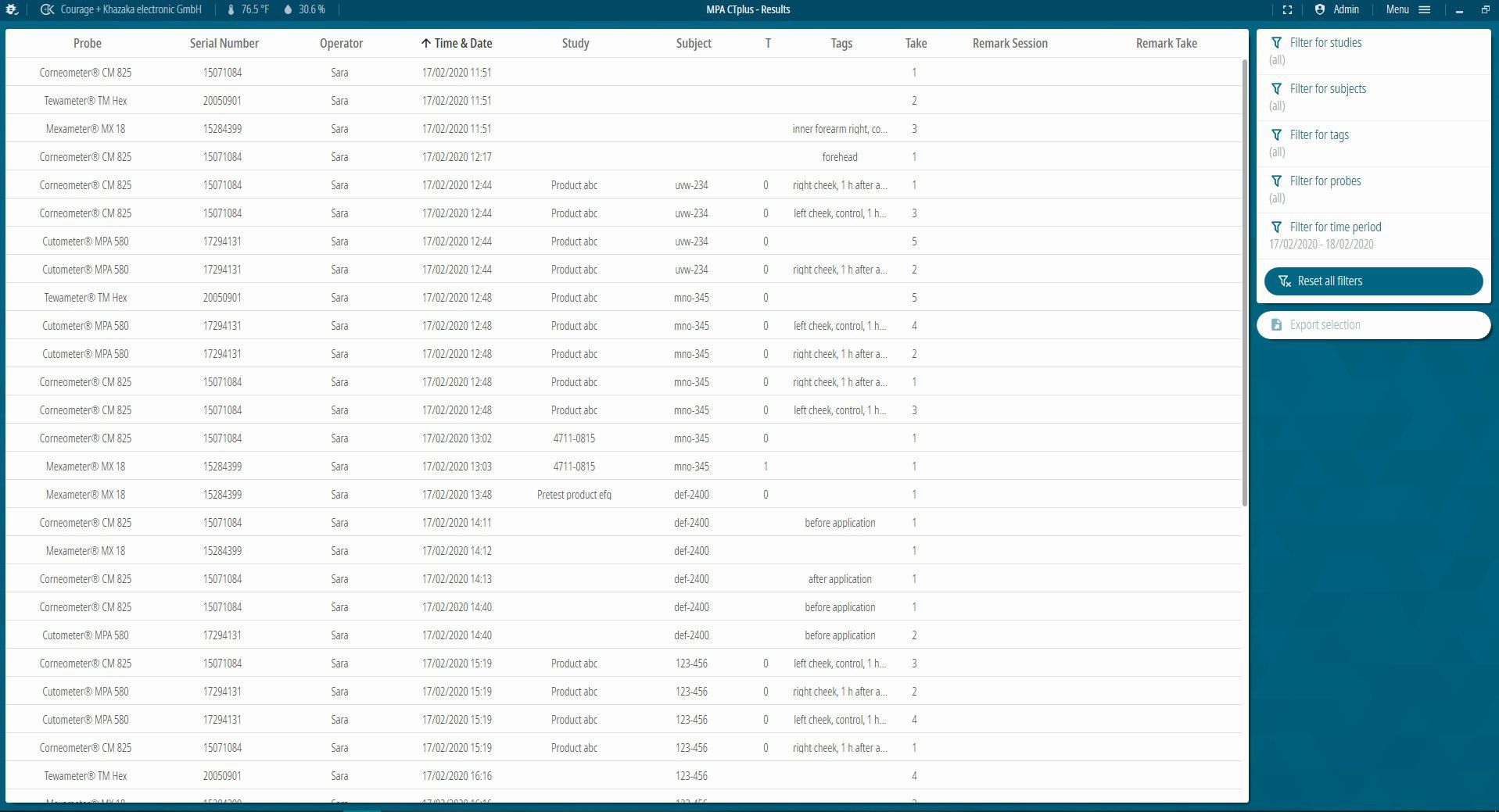
Task: Click the funnel icon for subjects filter
Action: click(x=1276, y=88)
